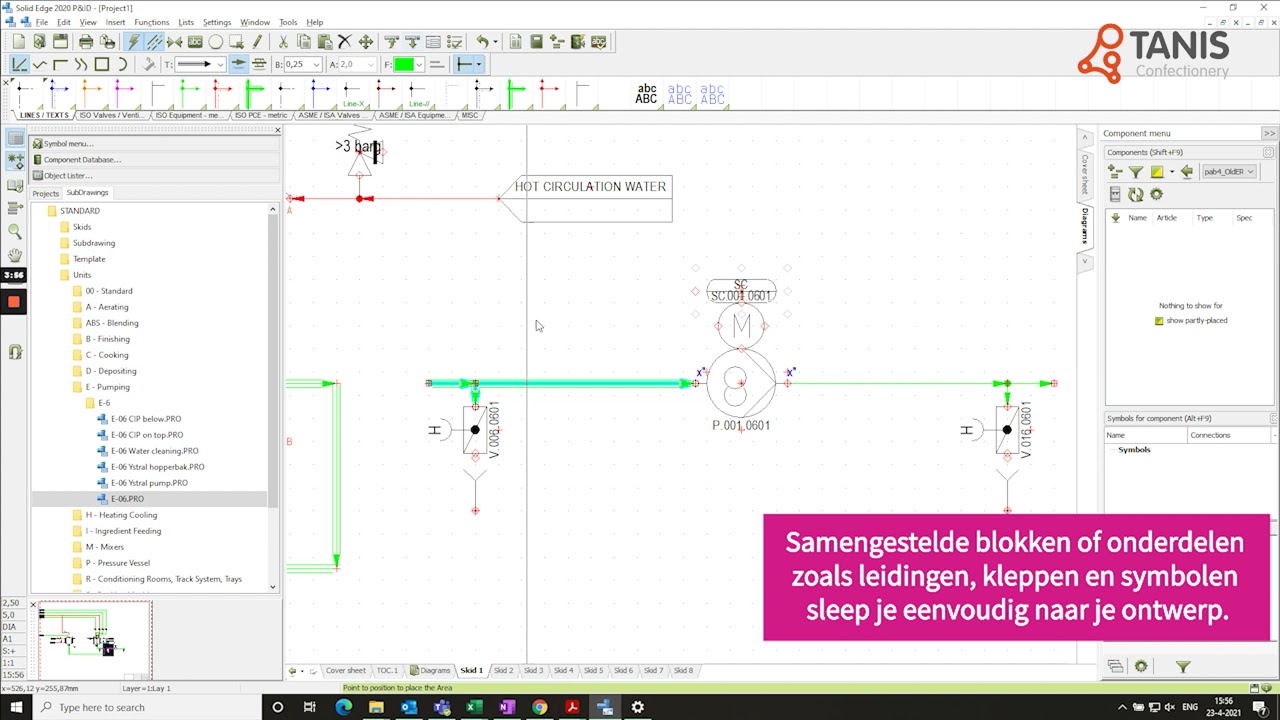
Task: Select the Rectangle line tool
Action: click(101, 64)
